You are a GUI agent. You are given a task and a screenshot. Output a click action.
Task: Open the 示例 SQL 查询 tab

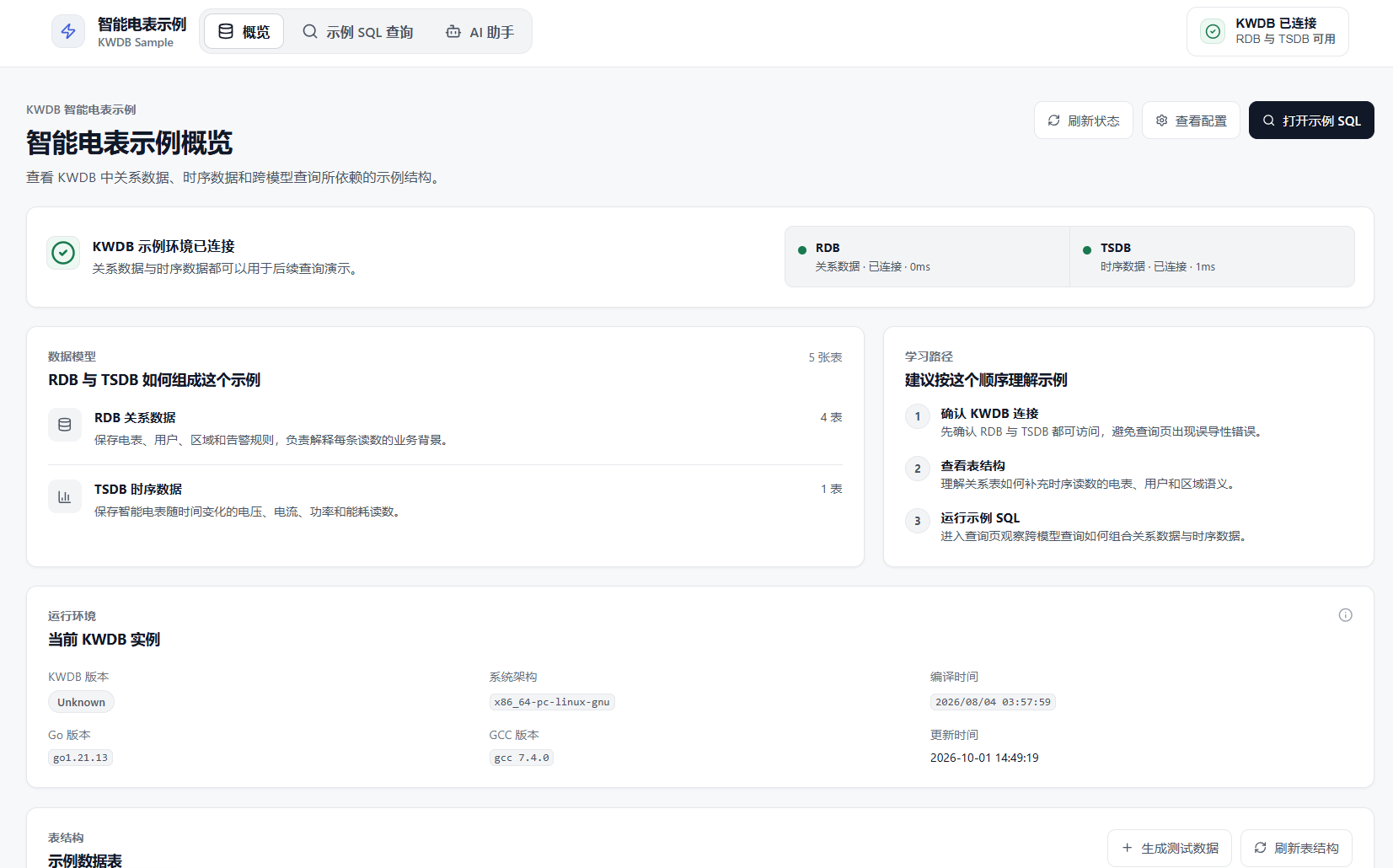(358, 32)
